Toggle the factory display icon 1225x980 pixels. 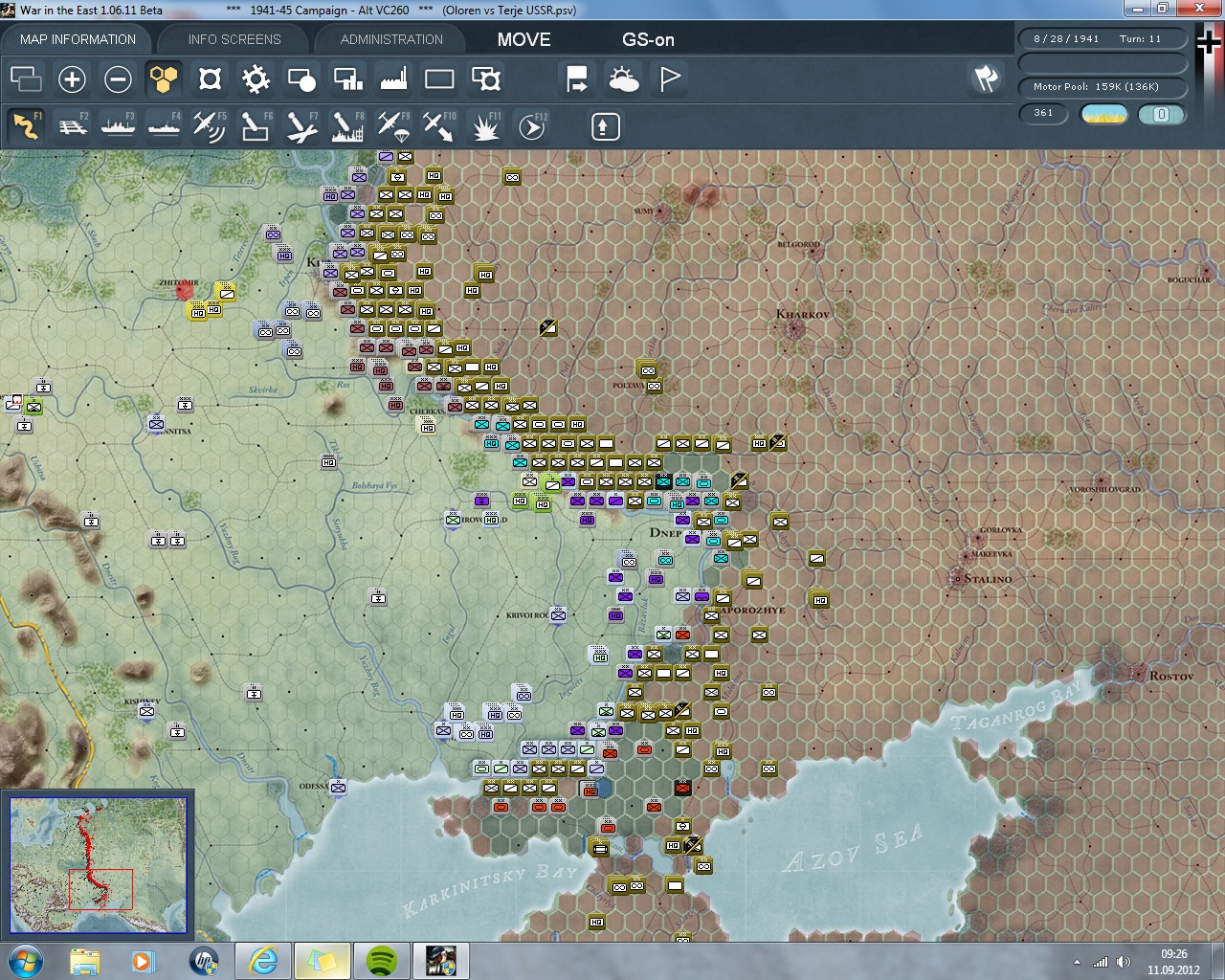point(393,79)
